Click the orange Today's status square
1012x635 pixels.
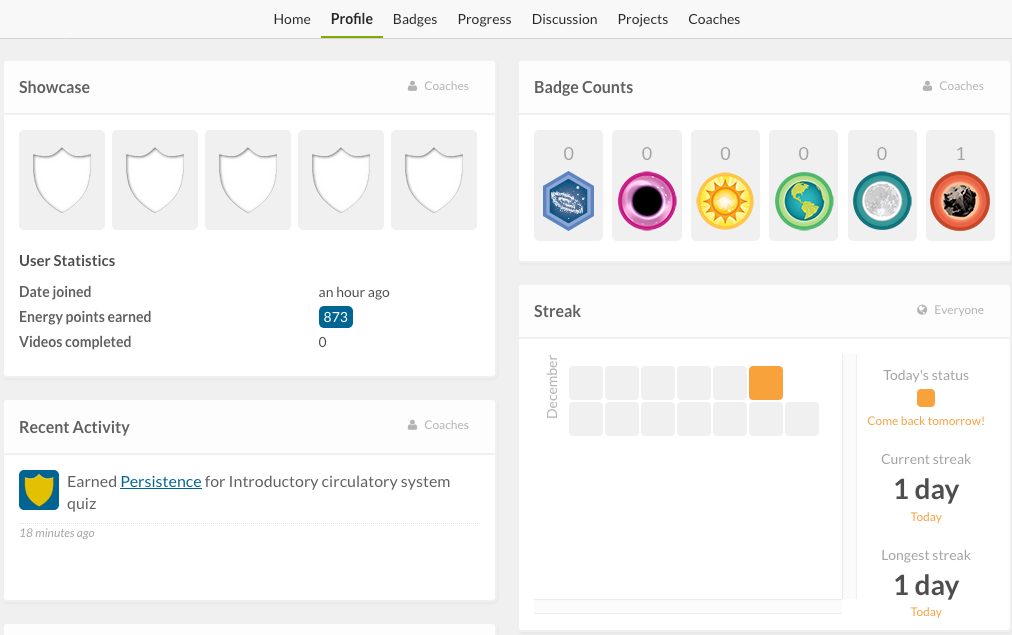click(x=926, y=398)
